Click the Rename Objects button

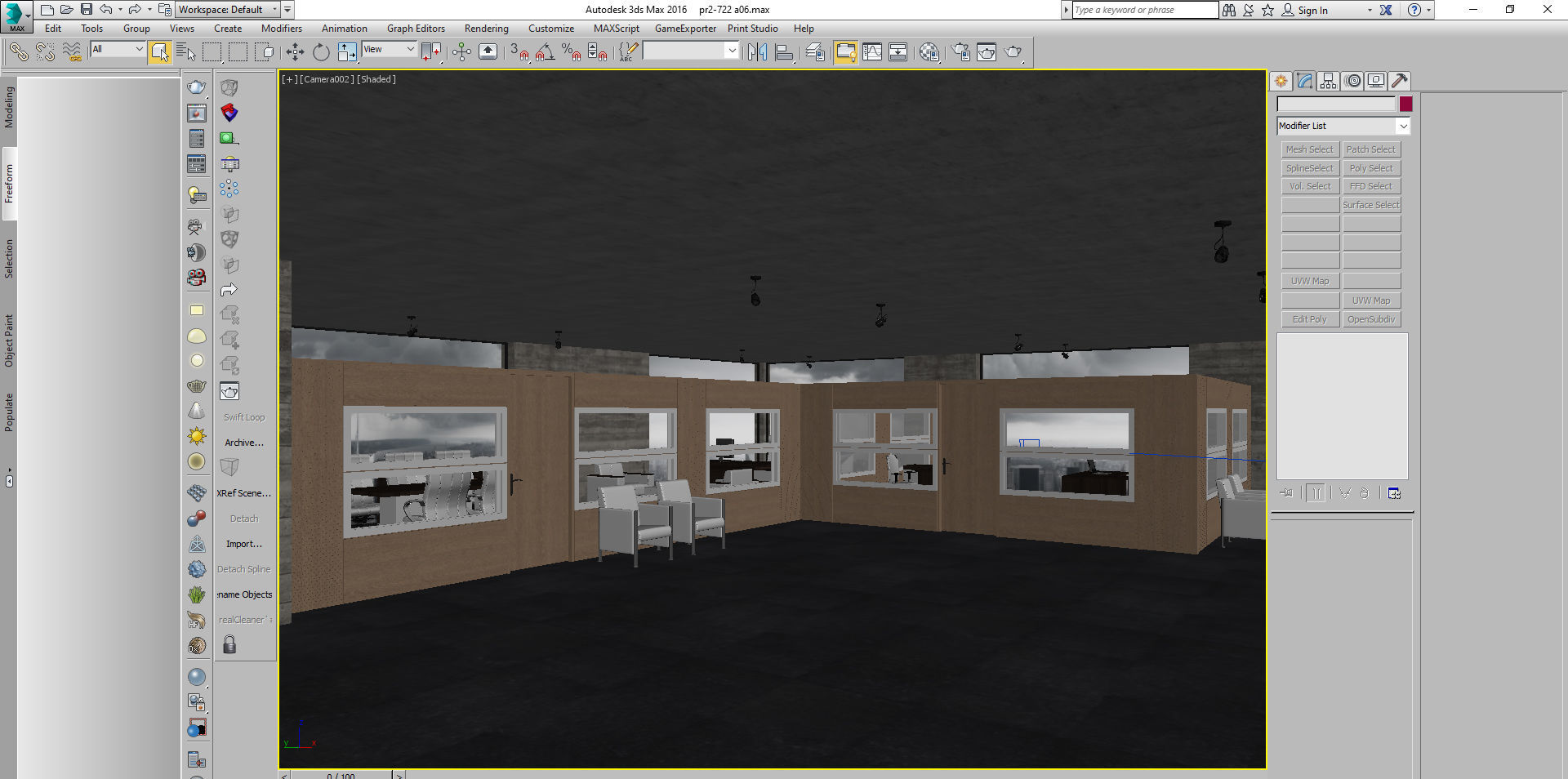coord(244,594)
